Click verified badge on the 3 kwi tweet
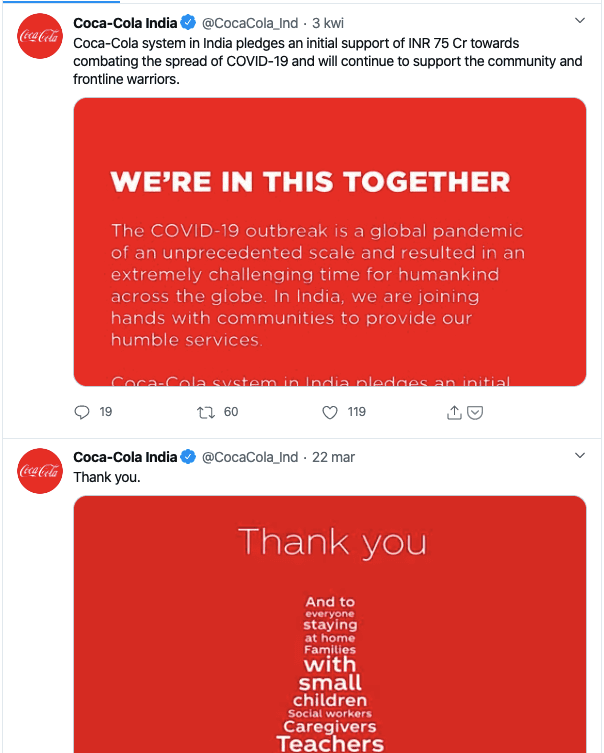604x753 pixels. pyautogui.click(x=188, y=23)
